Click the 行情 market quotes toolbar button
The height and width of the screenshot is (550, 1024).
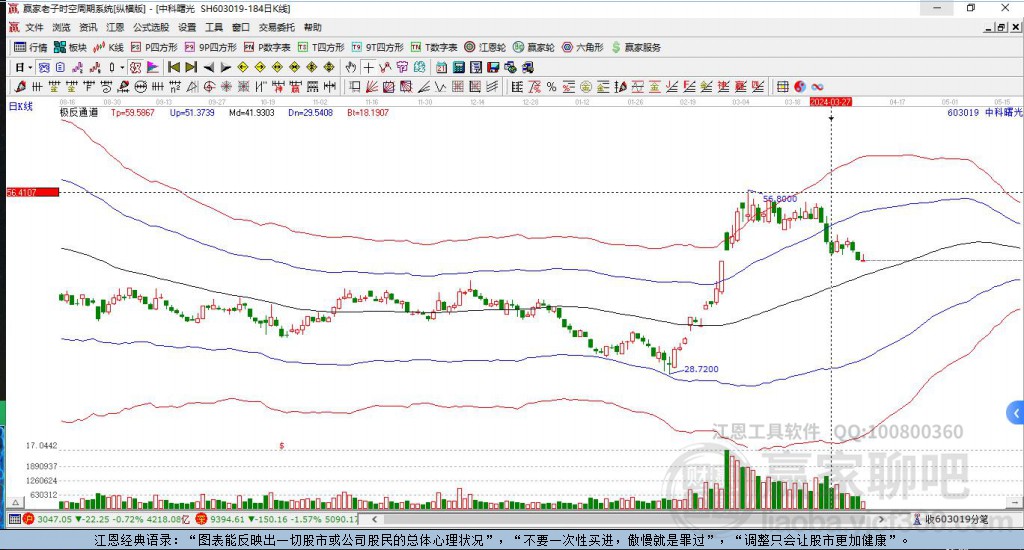pyautogui.click(x=30, y=47)
